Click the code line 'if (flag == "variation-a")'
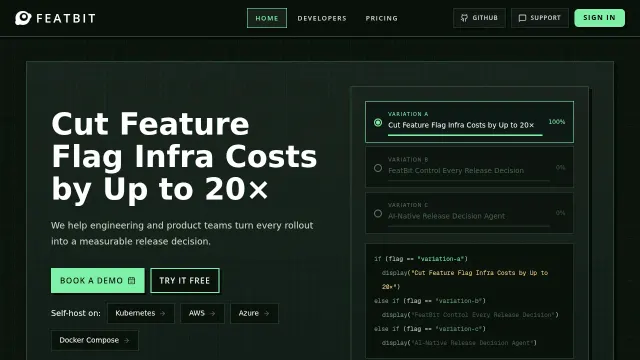640x360 pixels. [x=421, y=259]
